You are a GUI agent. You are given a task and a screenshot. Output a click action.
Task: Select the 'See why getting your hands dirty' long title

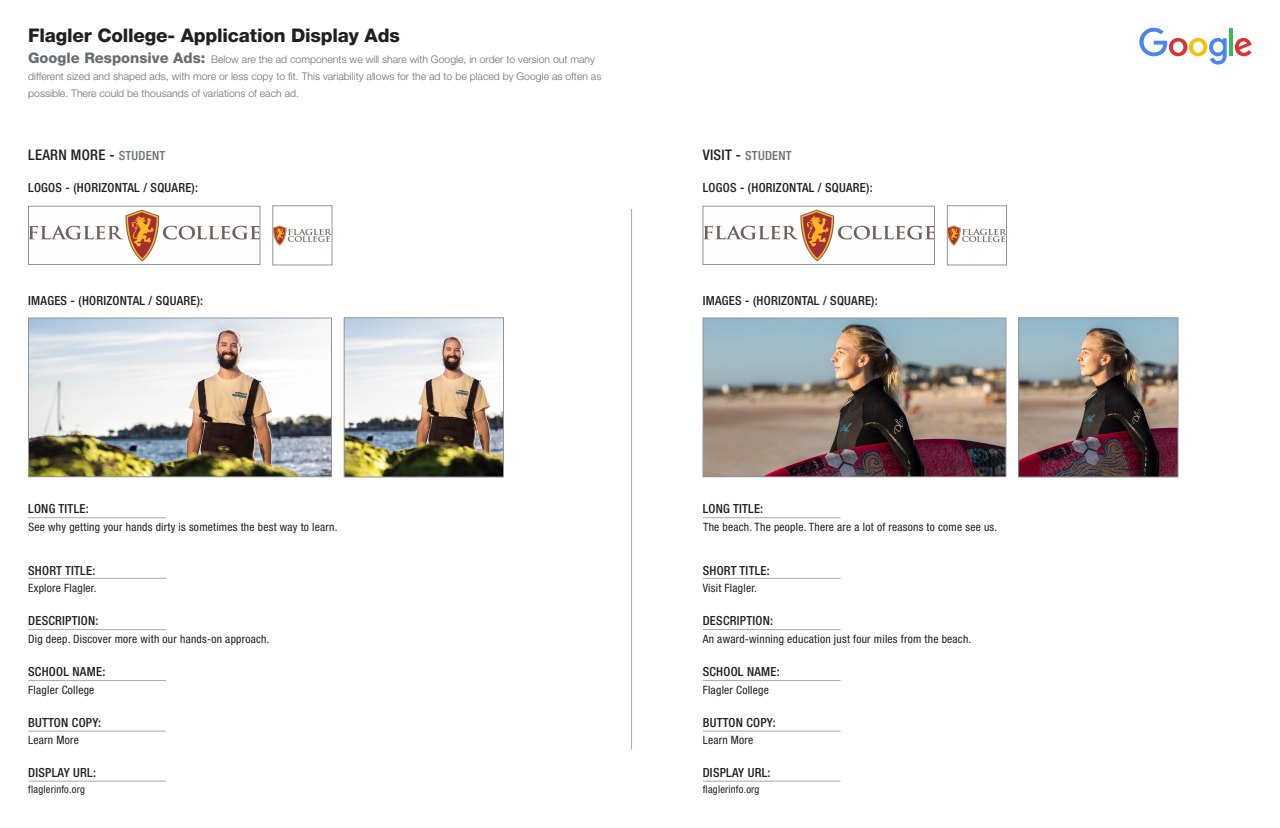pos(182,527)
